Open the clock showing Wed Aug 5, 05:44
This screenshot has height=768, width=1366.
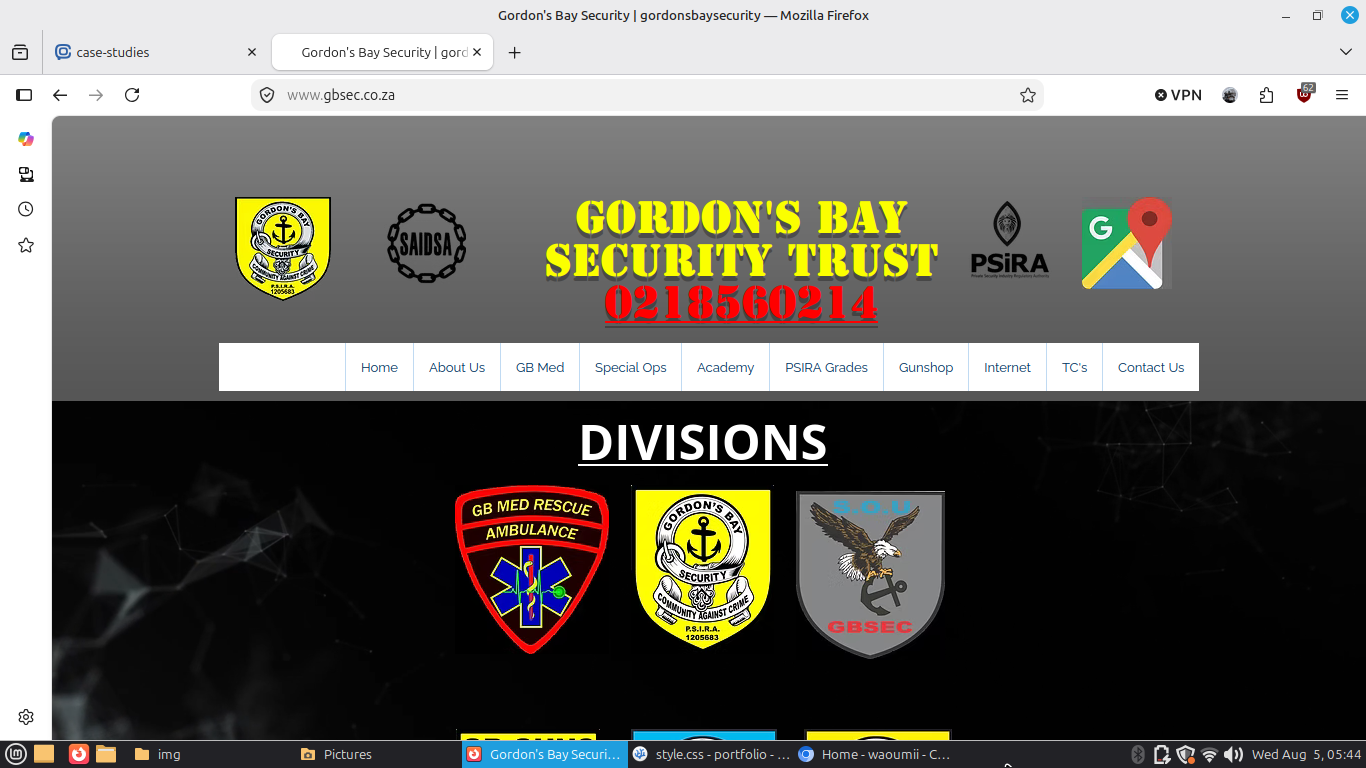pyautogui.click(x=1306, y=755)
